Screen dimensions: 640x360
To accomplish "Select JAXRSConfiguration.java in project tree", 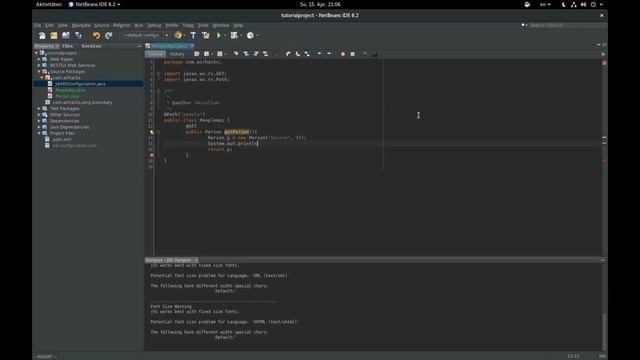I will [x=80, y=84].
